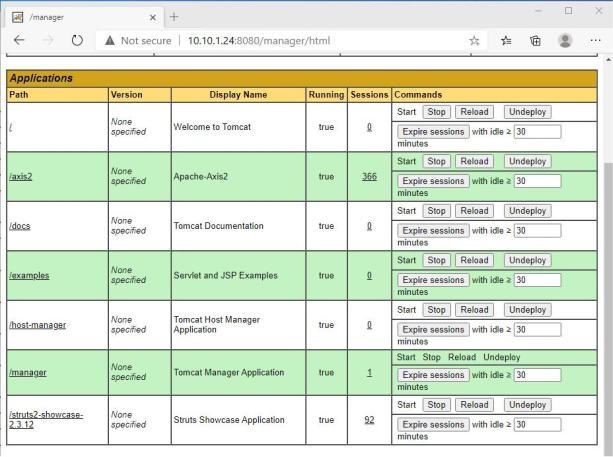Open the Favorites list icon
The image size is (613, 457).
coord(506,40)
